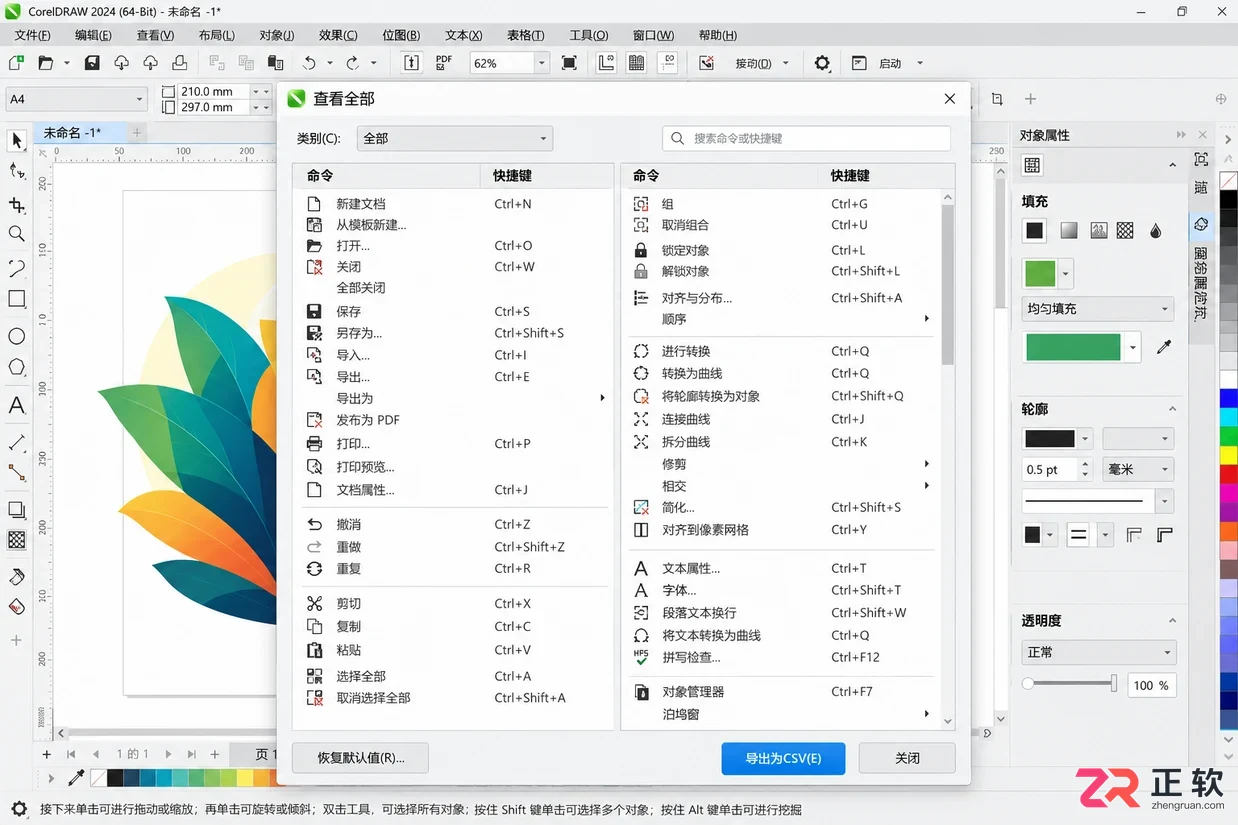Select the Zoom magnifier tool in toolbox
Screen dimensions: 1238x825
17,234
